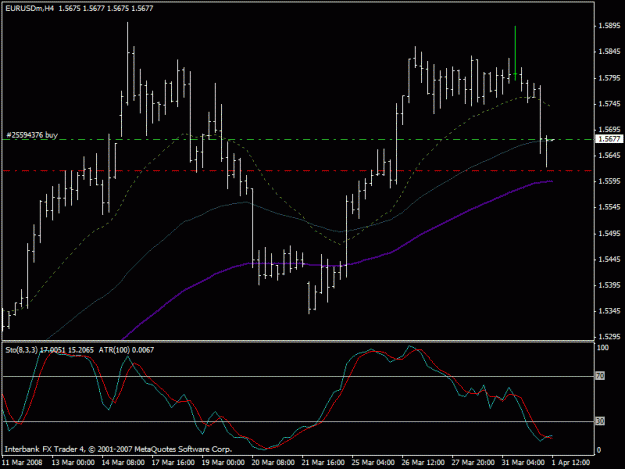Click the stochastic 100 scale label
This screenshot has width=625, height=469.
pos(603,348)
